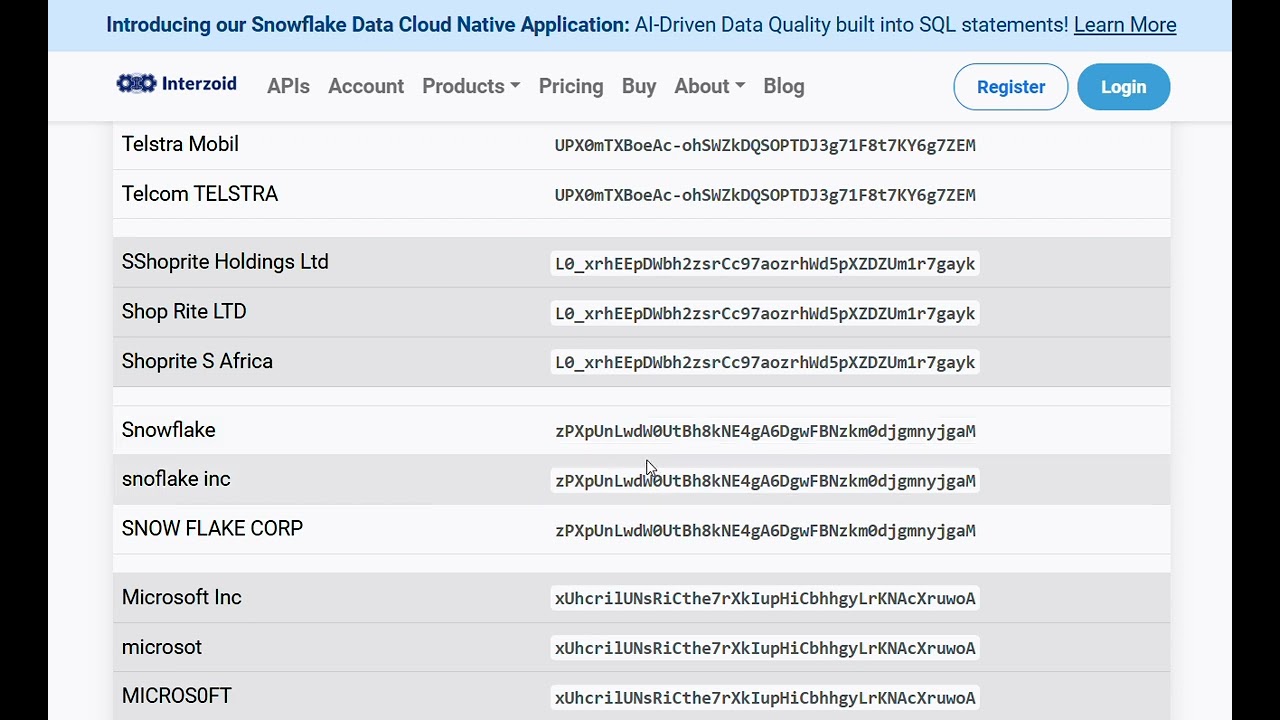This screenshot has height=720, width=1280.
Task: Select the microsot company name
Action: click(162, 647)
